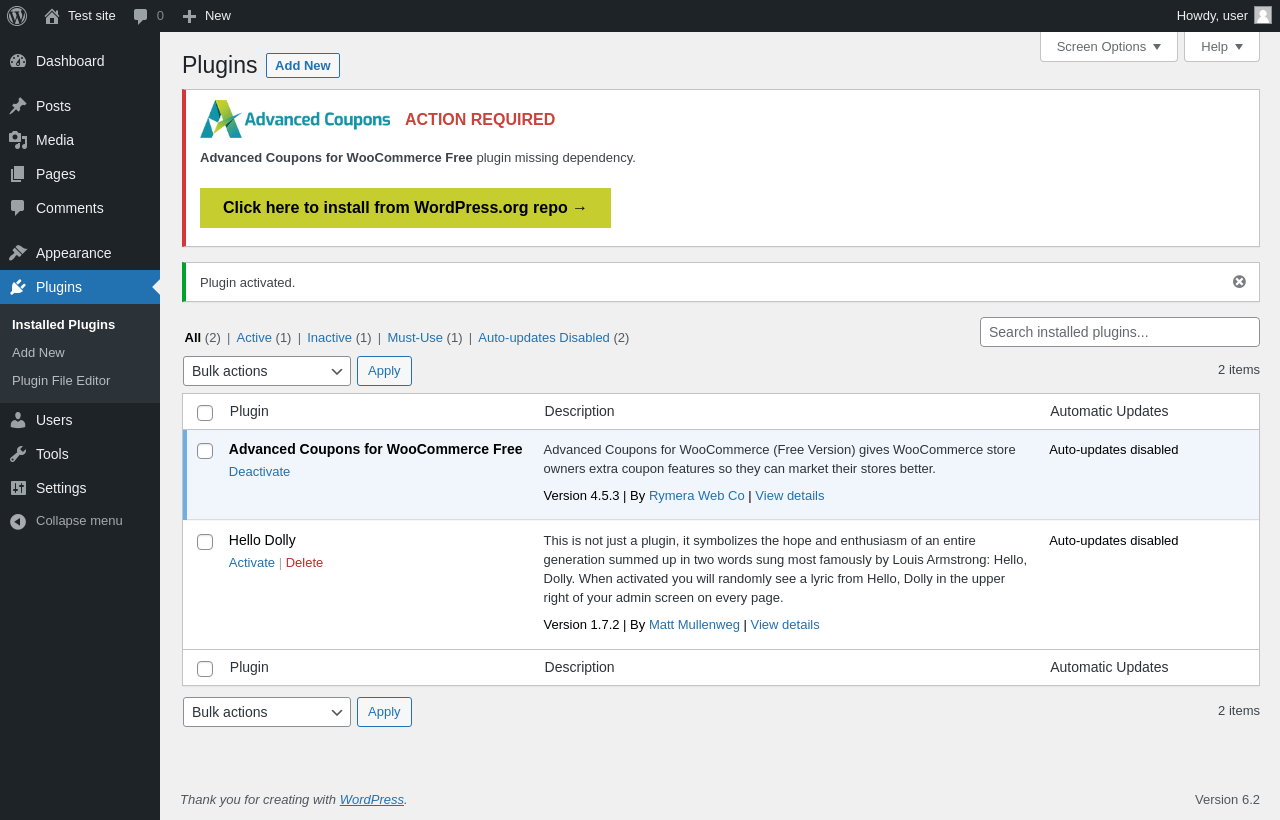This screenshot has height=820, width=1280.
Task: Focus the Search installed plugins field
Action: point(1119,332)
